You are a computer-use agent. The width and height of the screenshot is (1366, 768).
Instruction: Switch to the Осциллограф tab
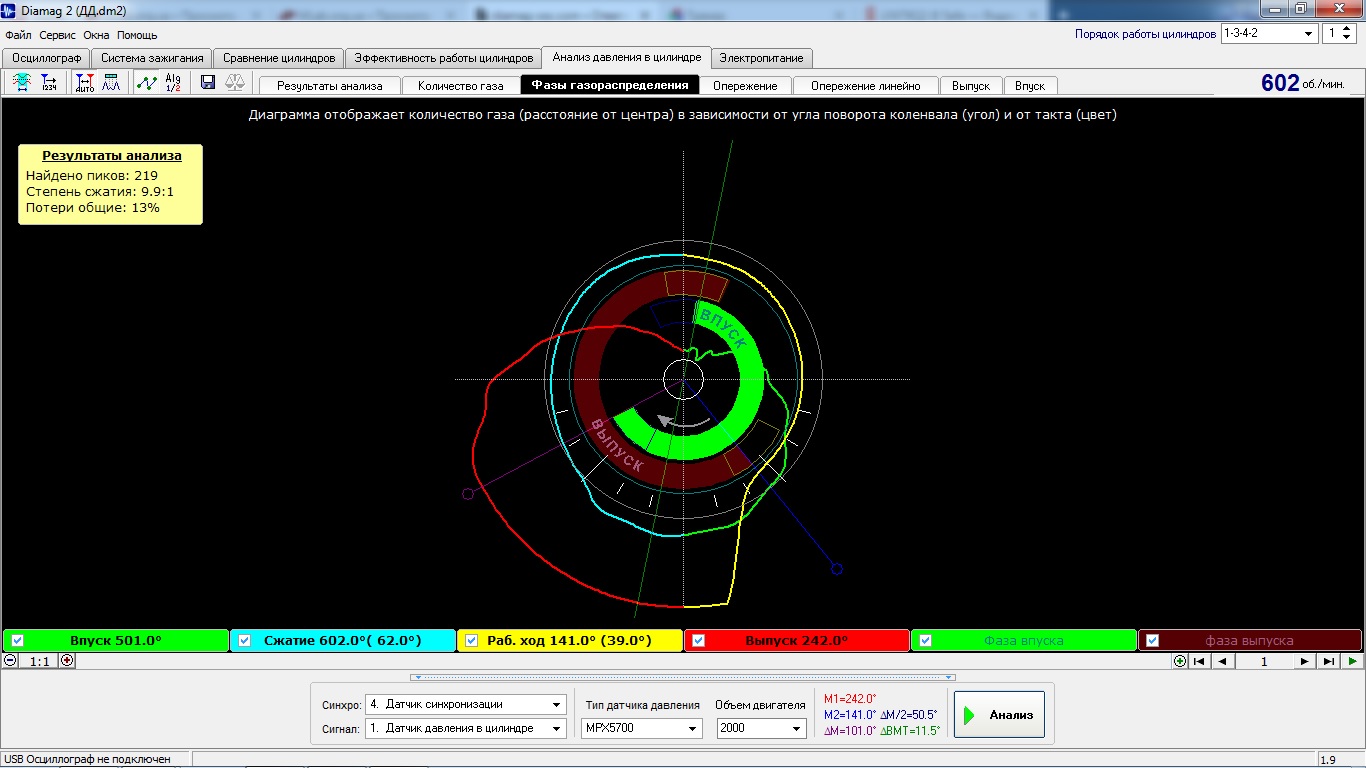[46, 58]
